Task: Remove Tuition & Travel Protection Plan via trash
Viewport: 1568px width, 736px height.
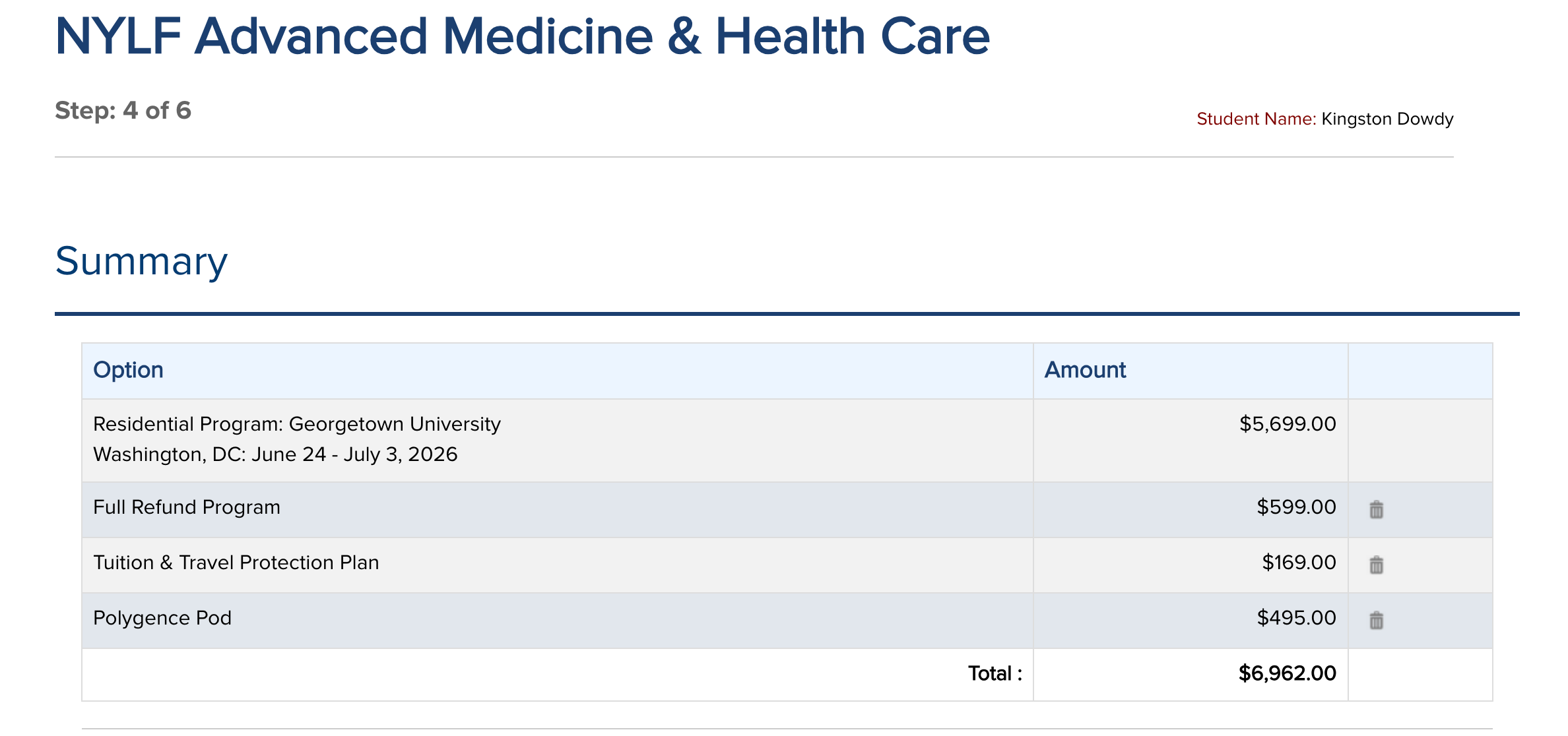Action: (1376, 565)
